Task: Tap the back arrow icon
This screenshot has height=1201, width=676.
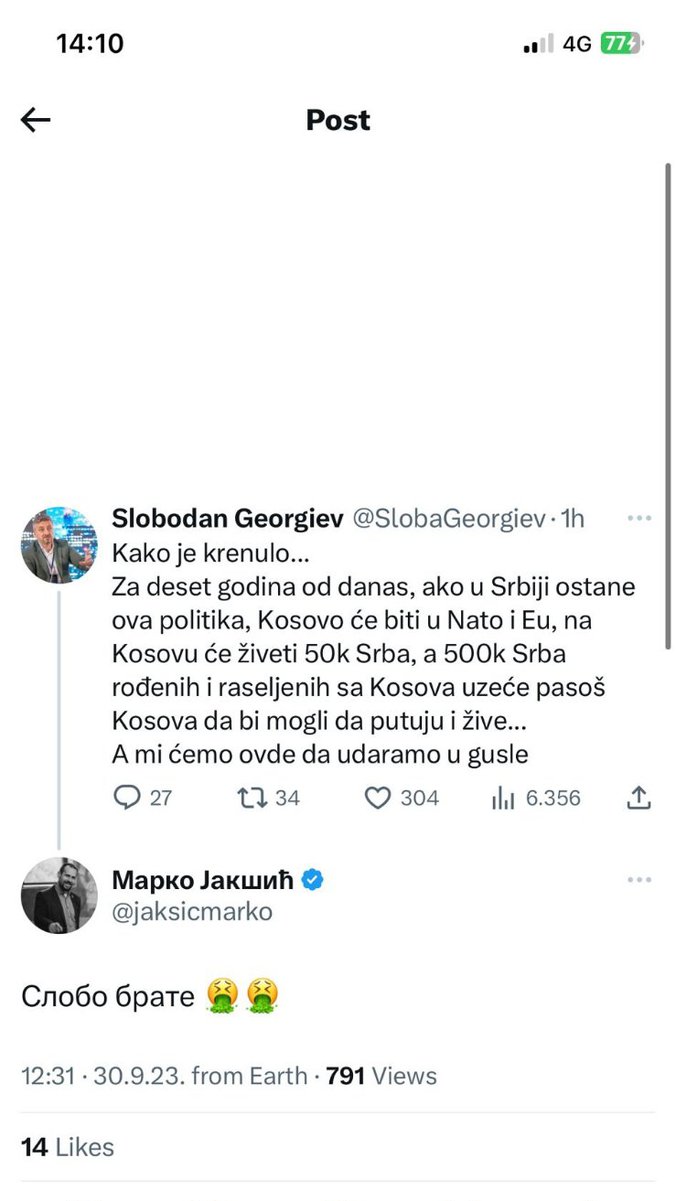Action: 36,121
